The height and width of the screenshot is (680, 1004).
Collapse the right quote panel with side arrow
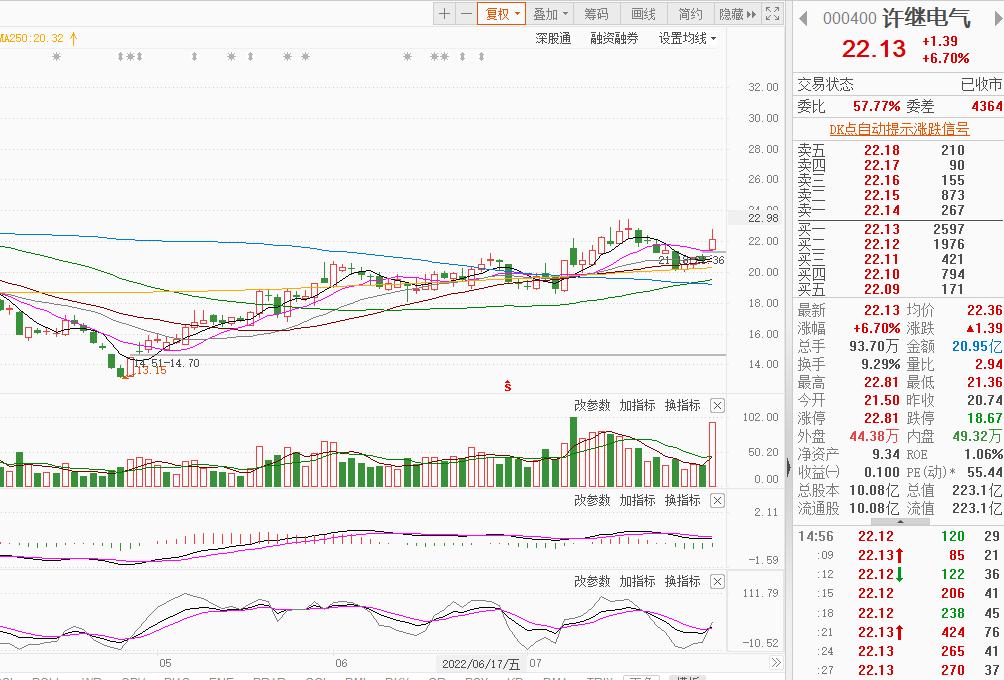[790, 467]
